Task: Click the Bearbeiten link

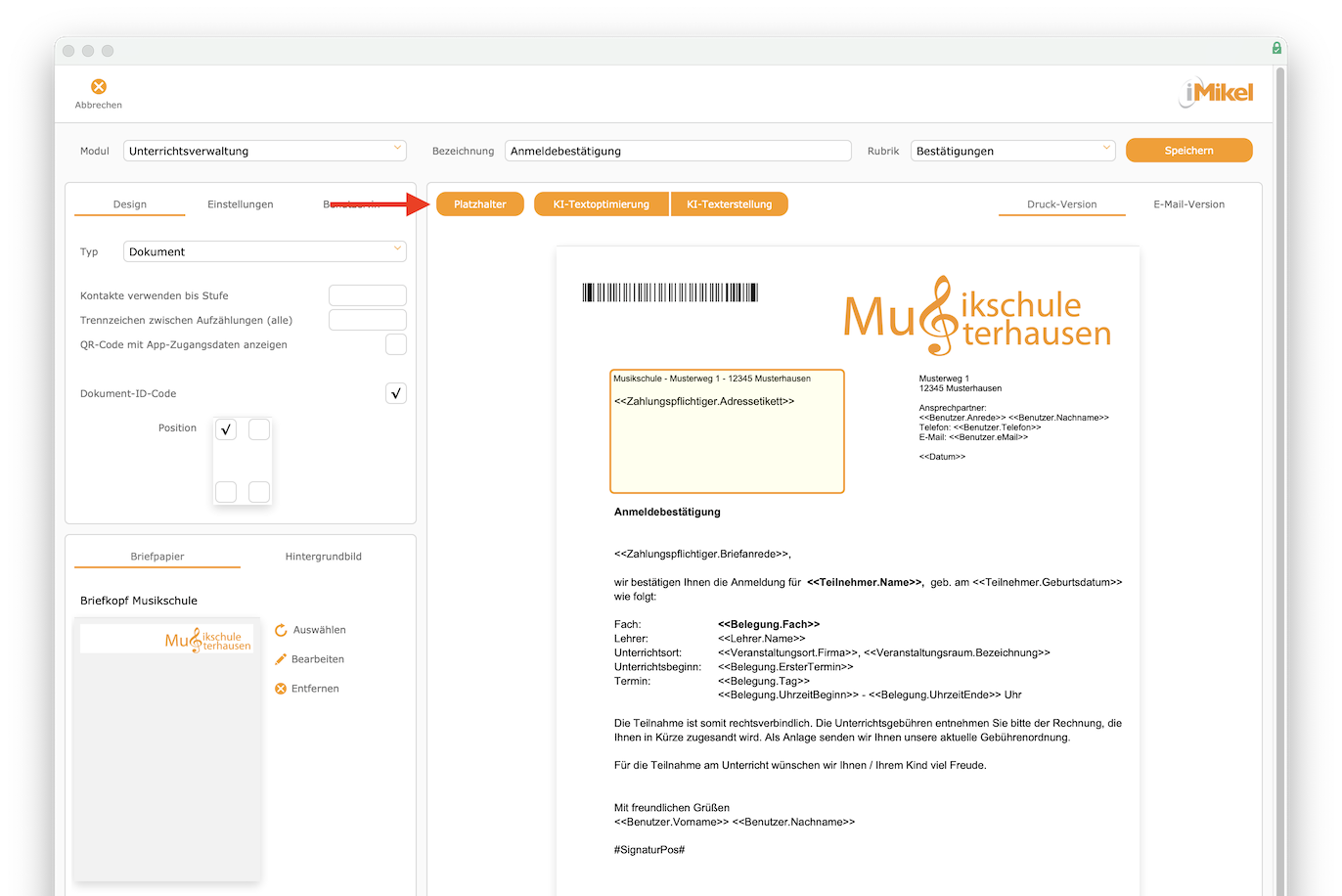Action: (x=318, y=659)
